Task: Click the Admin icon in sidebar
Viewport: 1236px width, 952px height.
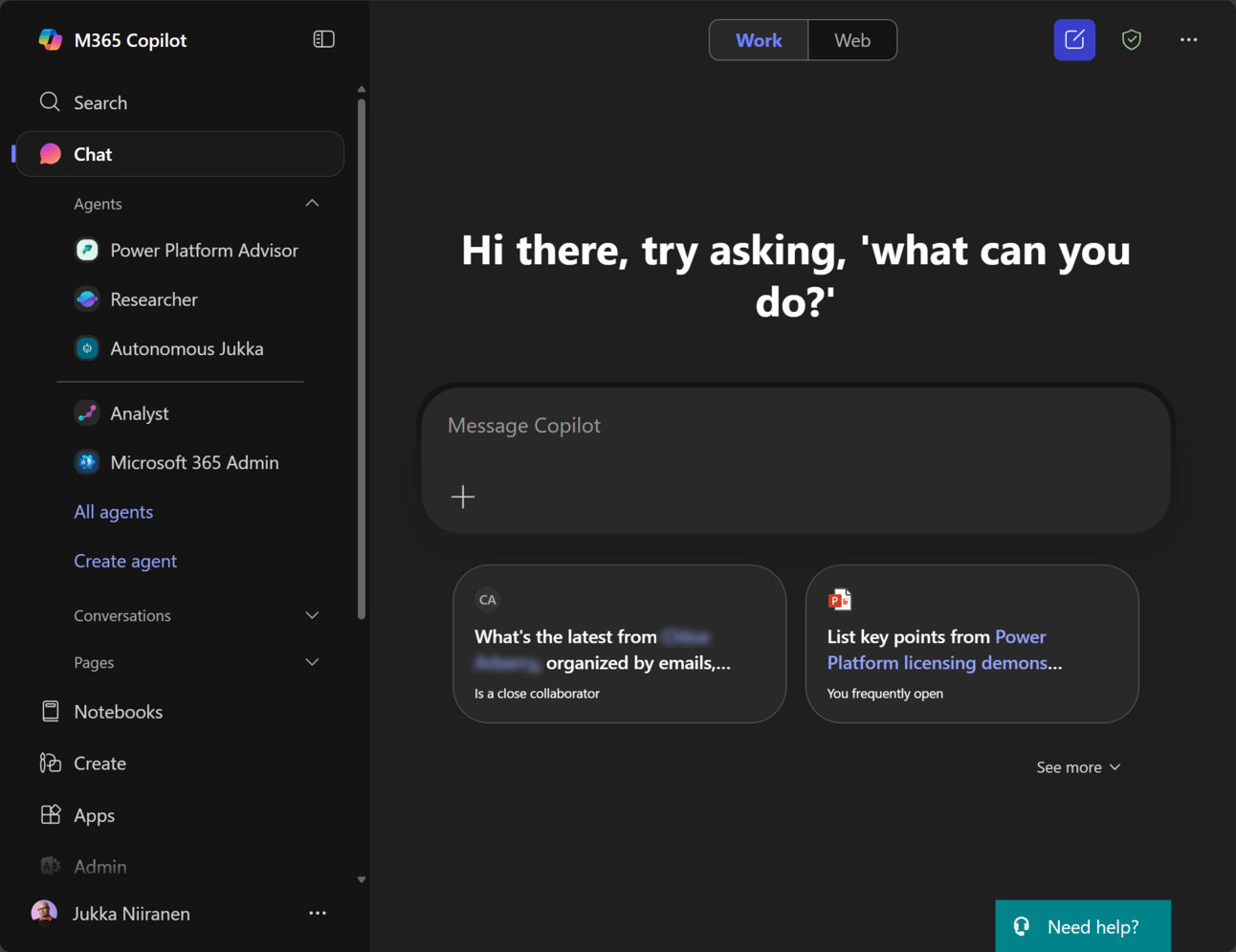Action: 50,866
